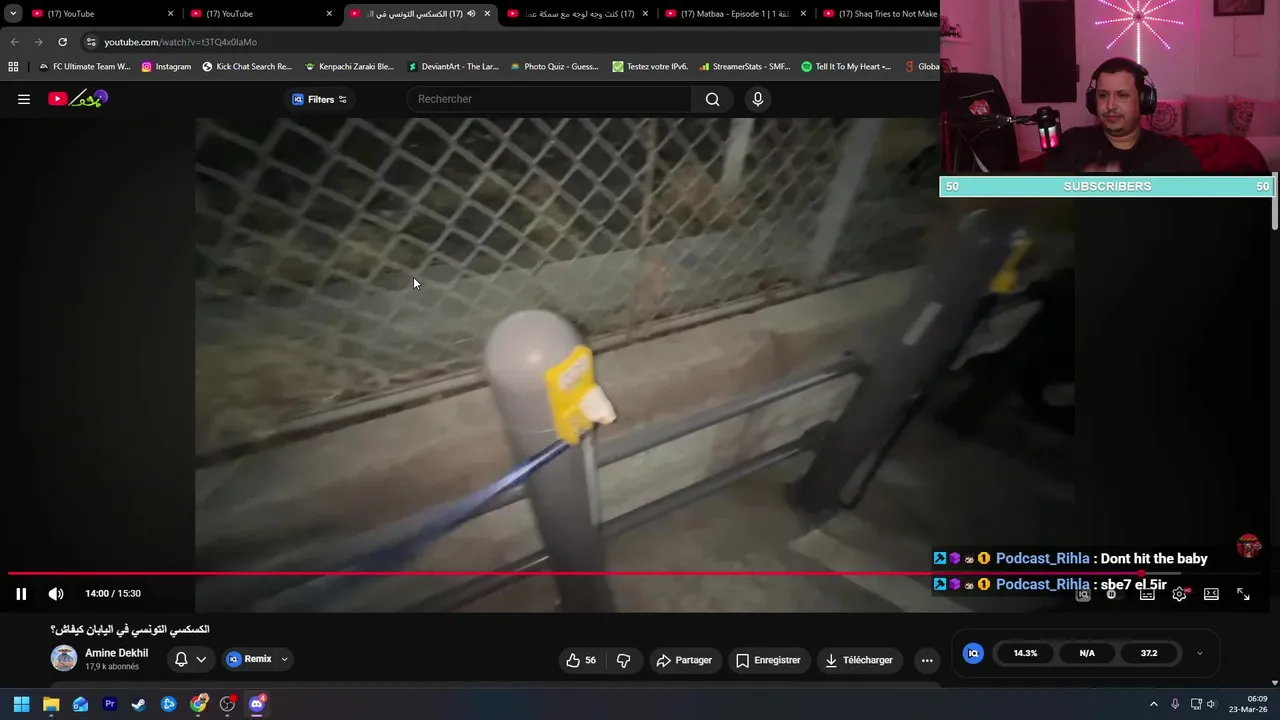Open Premiere Pro from the taskbar
The width and height of the screenshot is (1280, 720).
(x=110, y=704)
